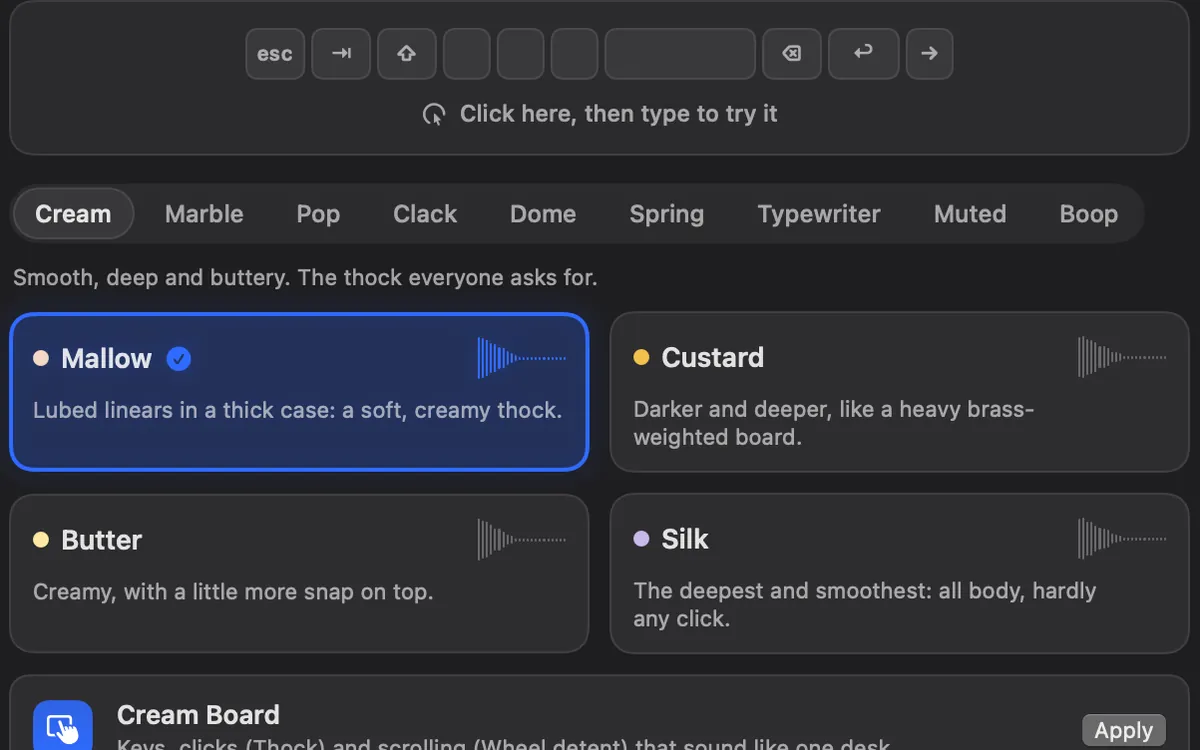1200x750 pixels.
Task: Choose the Silk sound card
Action: click(x=899, y=574)
